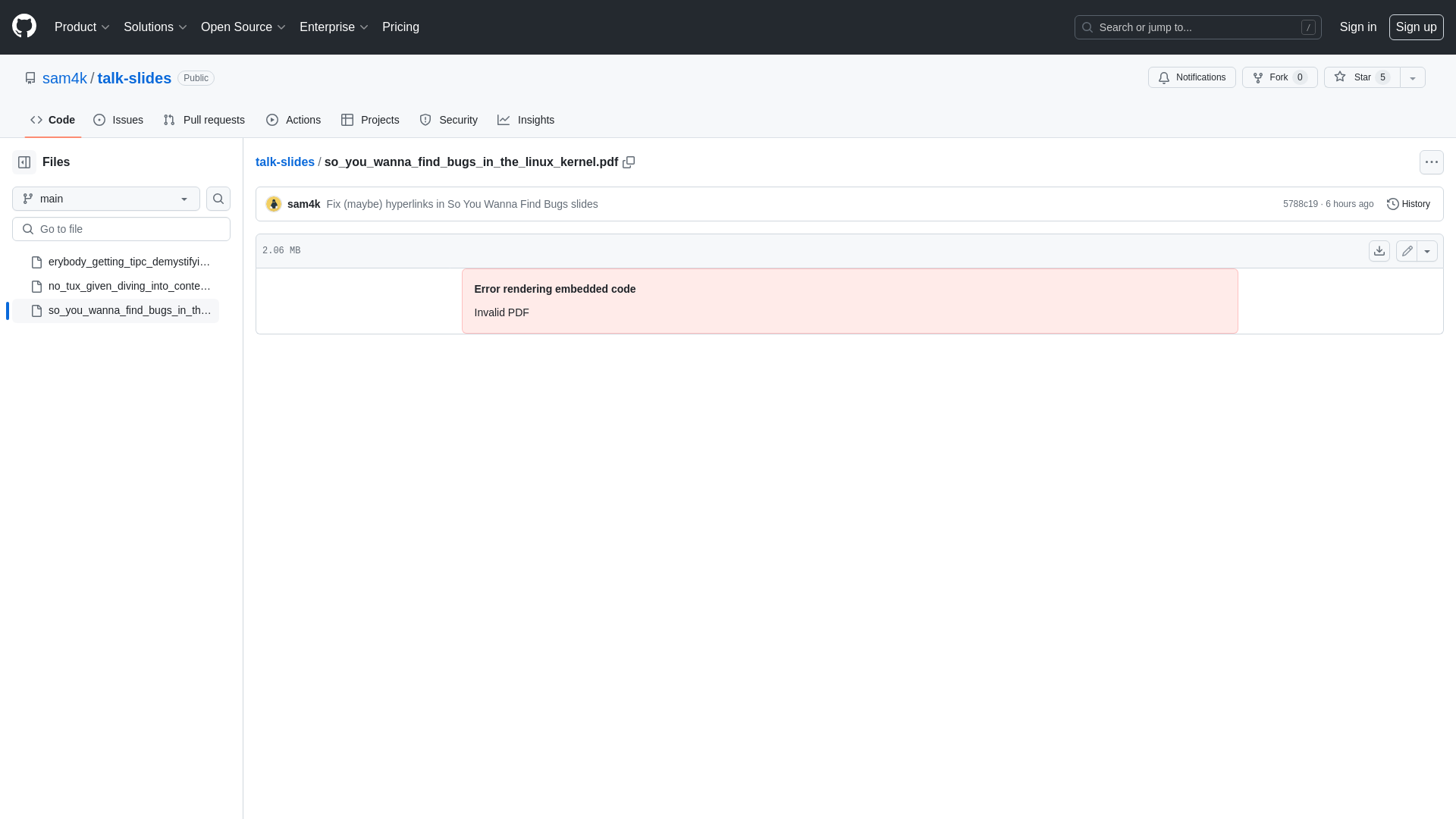Switch to the Projects tab
The width and height of the screenshot is (1456, 819).
pyautogui.click(x=370, y=120)
